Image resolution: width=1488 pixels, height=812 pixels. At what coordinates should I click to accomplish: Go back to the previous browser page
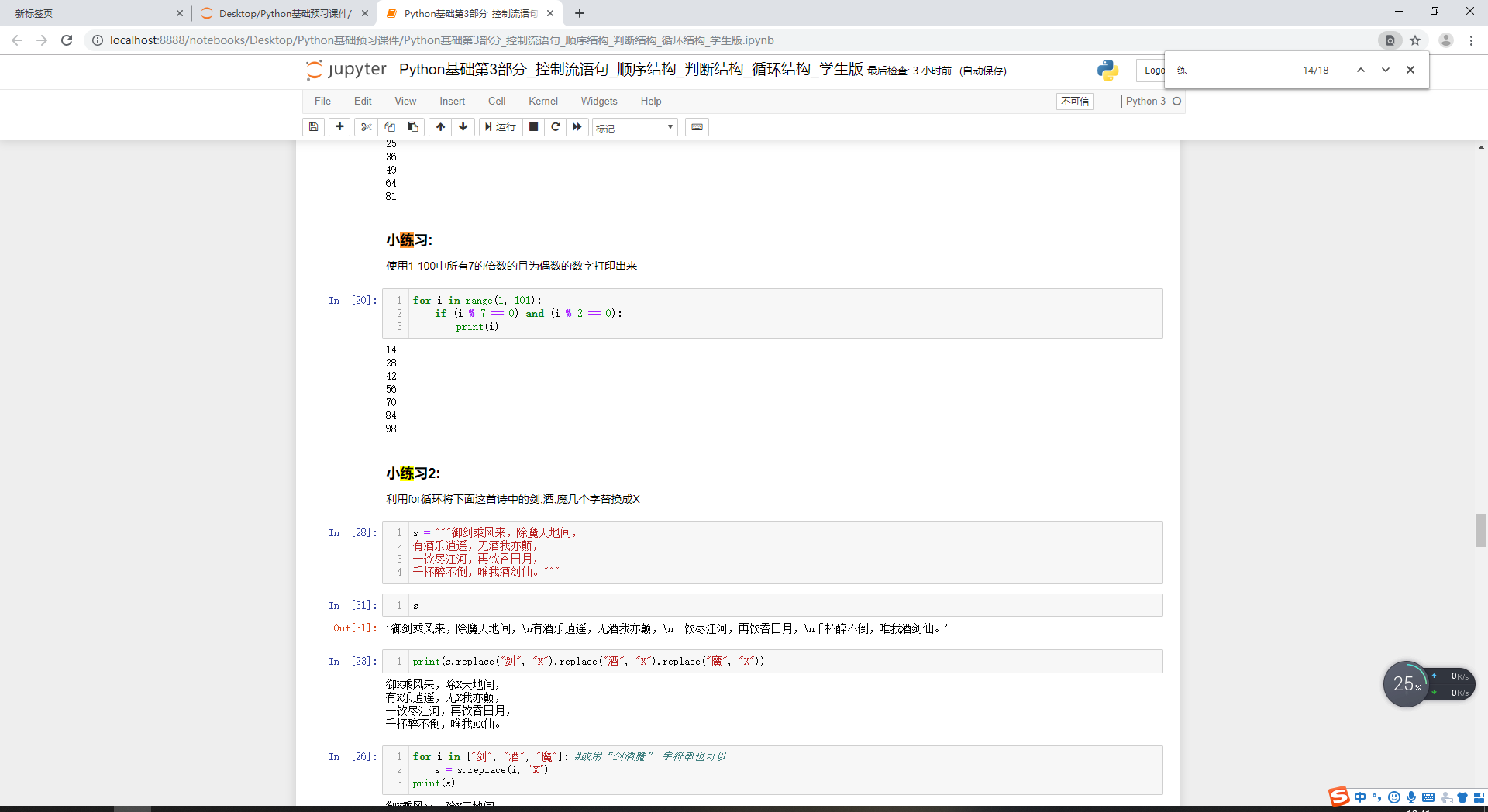17,40
